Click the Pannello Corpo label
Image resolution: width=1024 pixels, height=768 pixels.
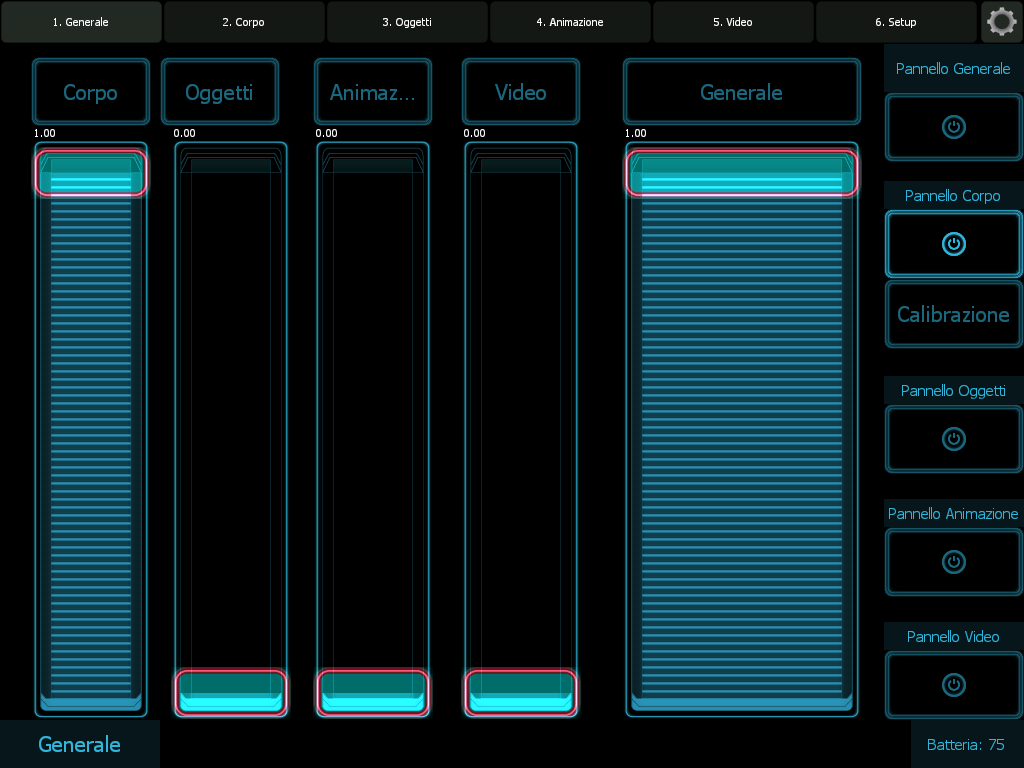(x=953, y=196)
